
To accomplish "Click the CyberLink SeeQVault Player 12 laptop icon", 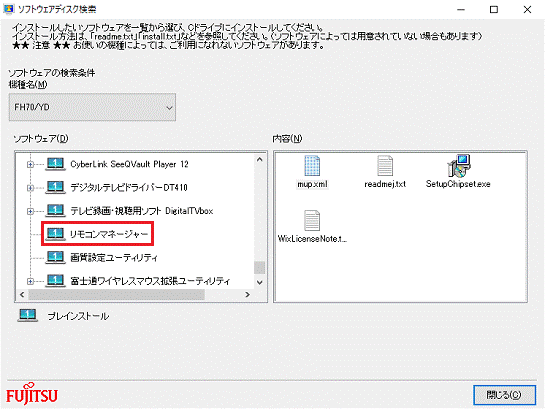I will coord(55,164).
